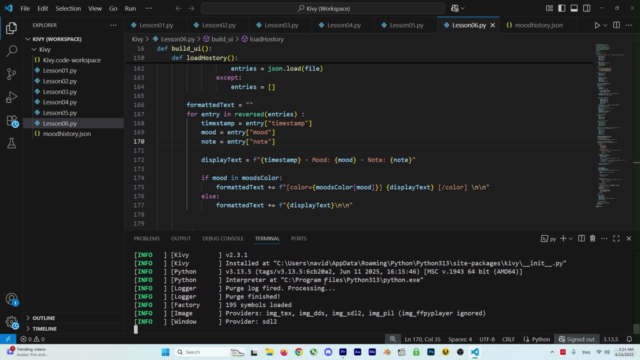Image resolution: width=640 pixels, height=360 pixels.
Task: Click Ln 170, Col 35 status item
Action: point(422,339)
